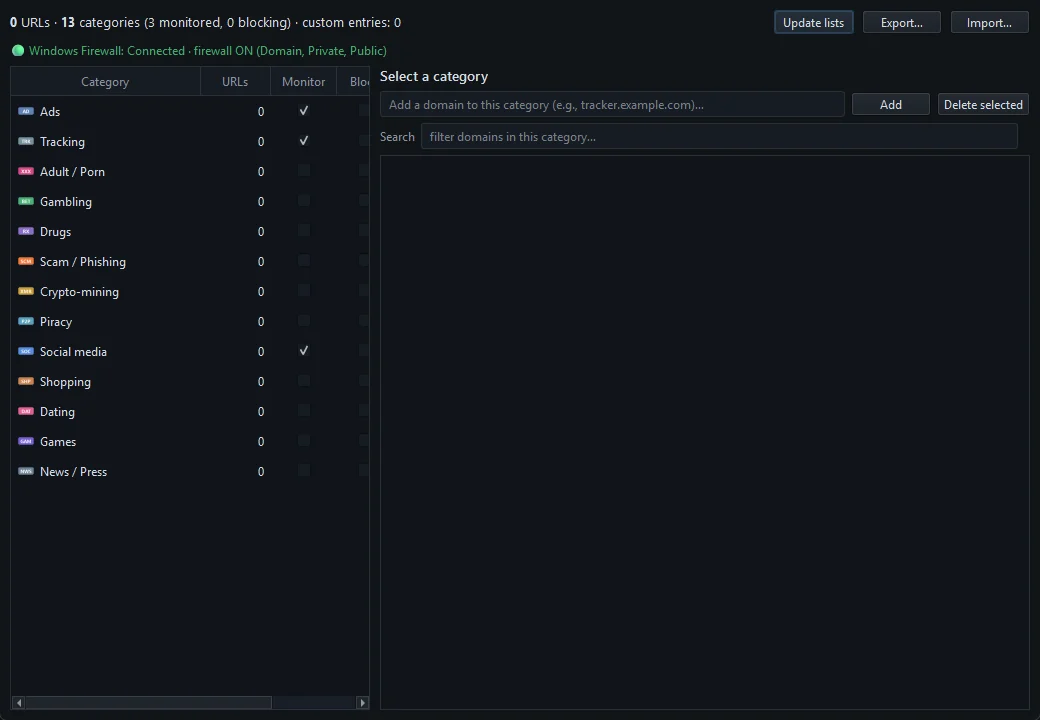Enable monitoring for Piracy

304,321
